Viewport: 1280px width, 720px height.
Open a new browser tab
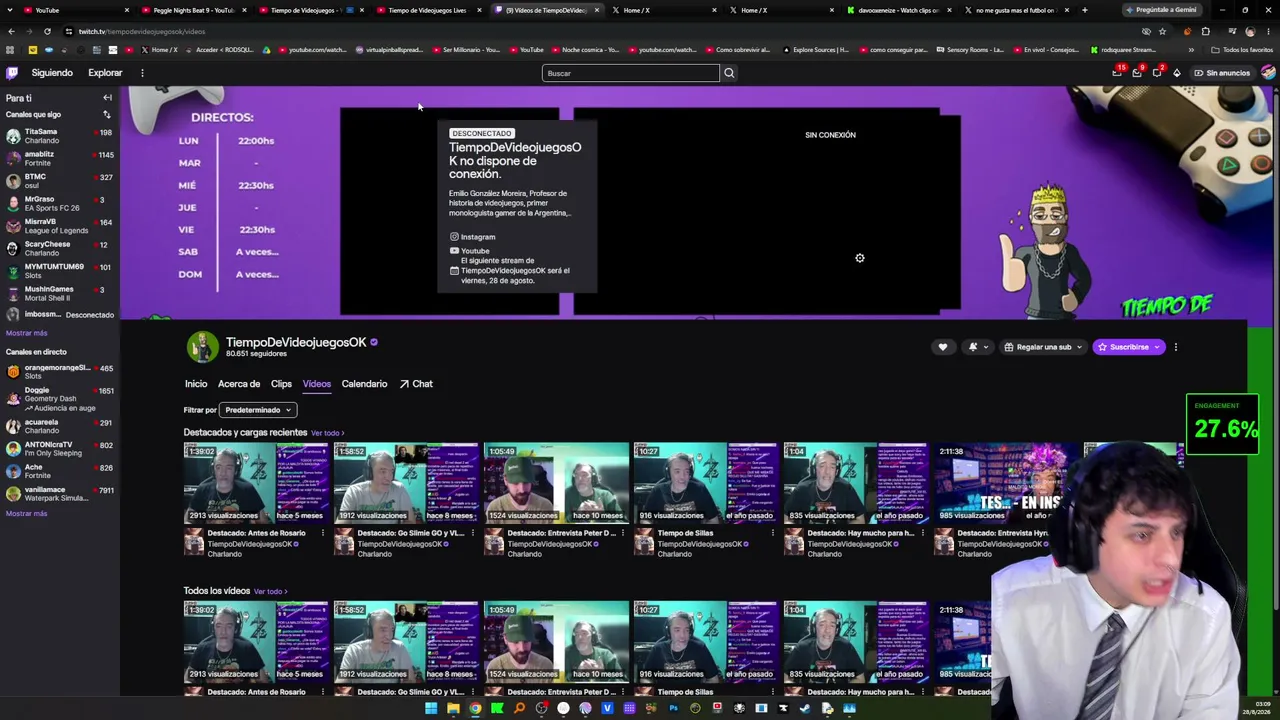pyautogui.click(x=1084, y=10)
